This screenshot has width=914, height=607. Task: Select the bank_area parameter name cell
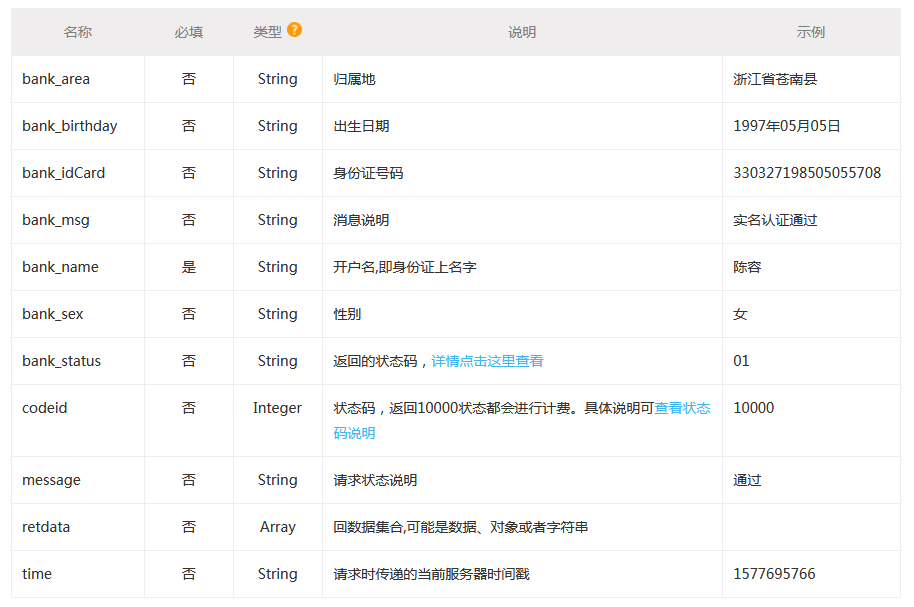pyautogui.click(x=56, y=79)
